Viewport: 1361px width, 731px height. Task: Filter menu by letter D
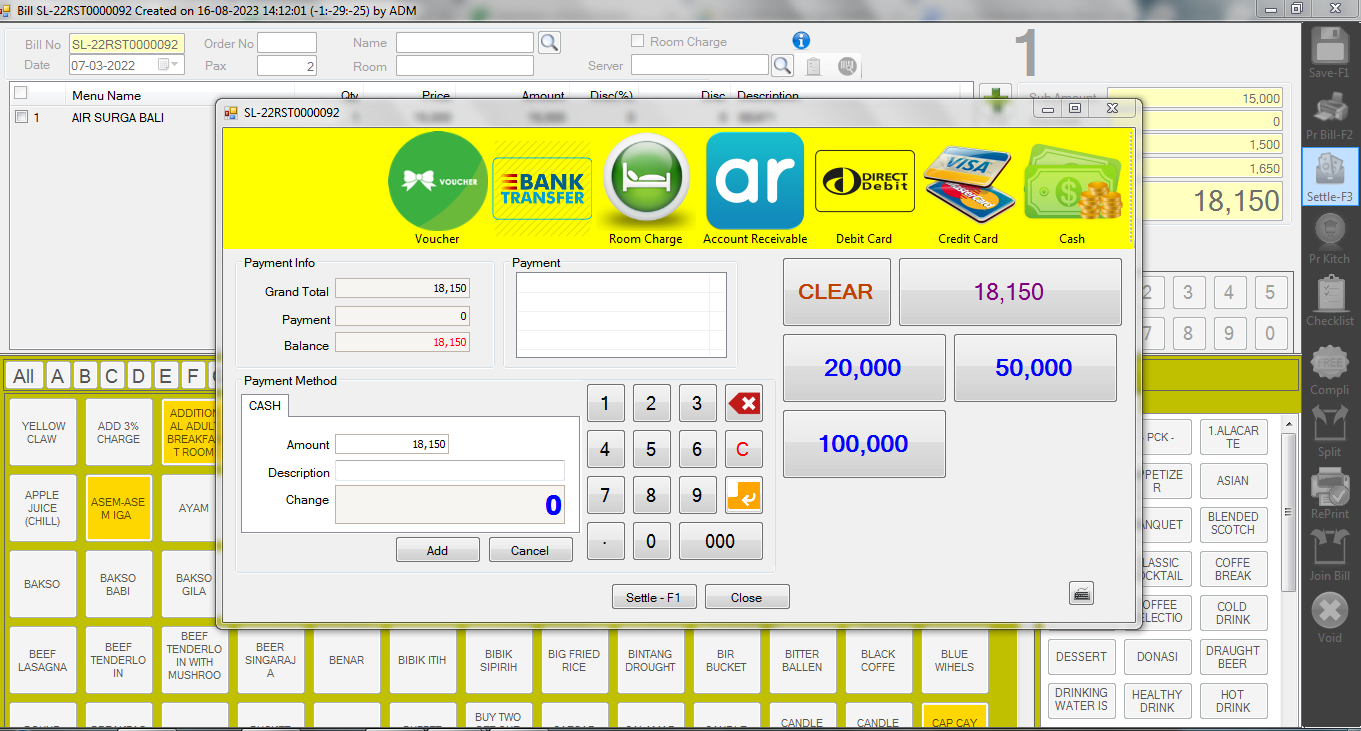139,376
